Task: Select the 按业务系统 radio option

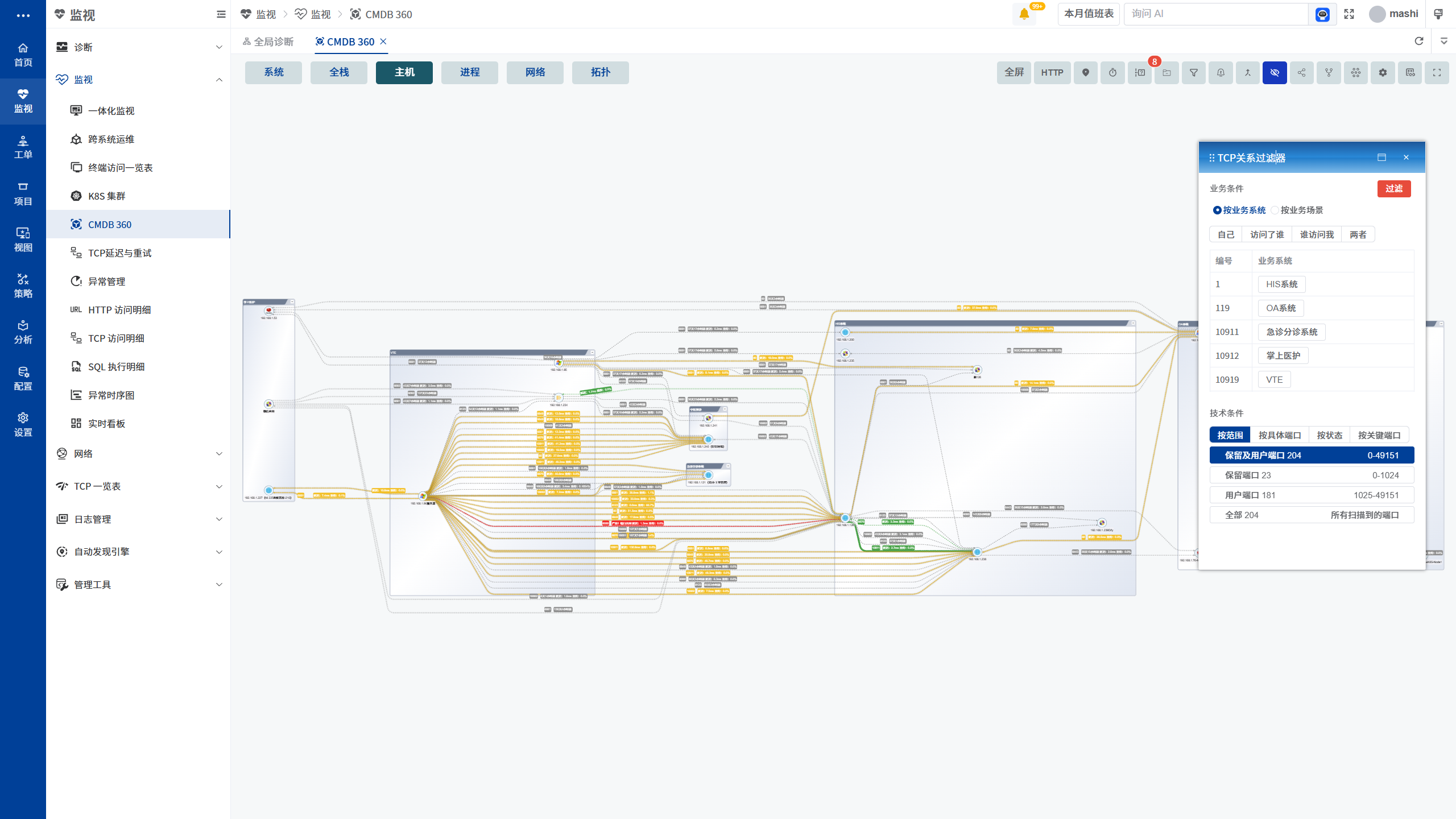Action: 1239,210
